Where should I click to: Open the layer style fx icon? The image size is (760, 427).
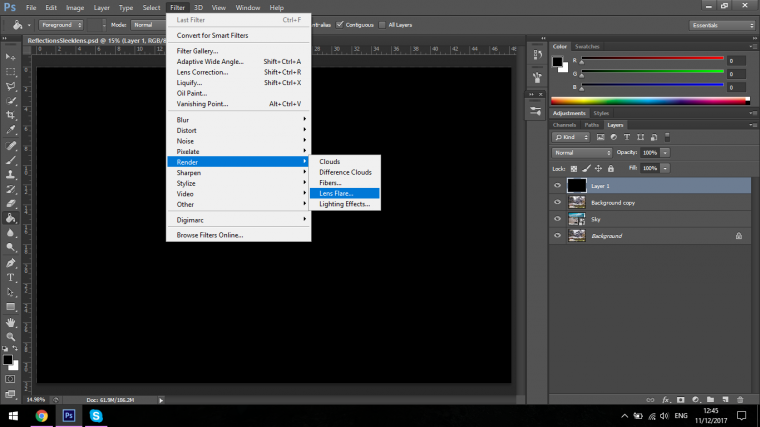pyautogui.click(x=665, y=400)
